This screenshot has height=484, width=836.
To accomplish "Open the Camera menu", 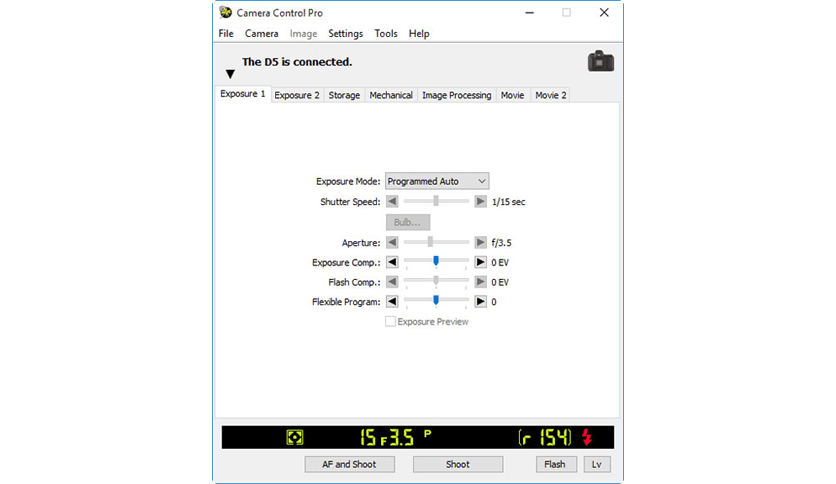I will point(261,34).
